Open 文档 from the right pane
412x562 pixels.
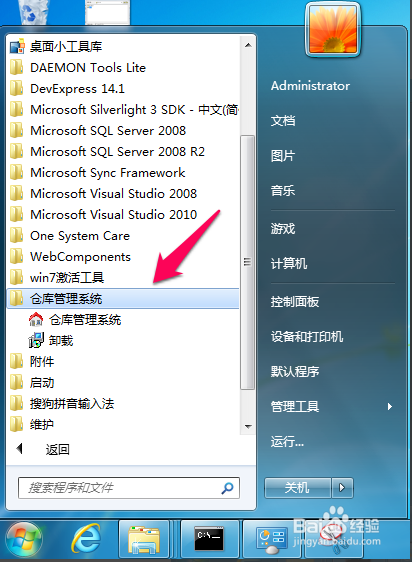point(283,121)
